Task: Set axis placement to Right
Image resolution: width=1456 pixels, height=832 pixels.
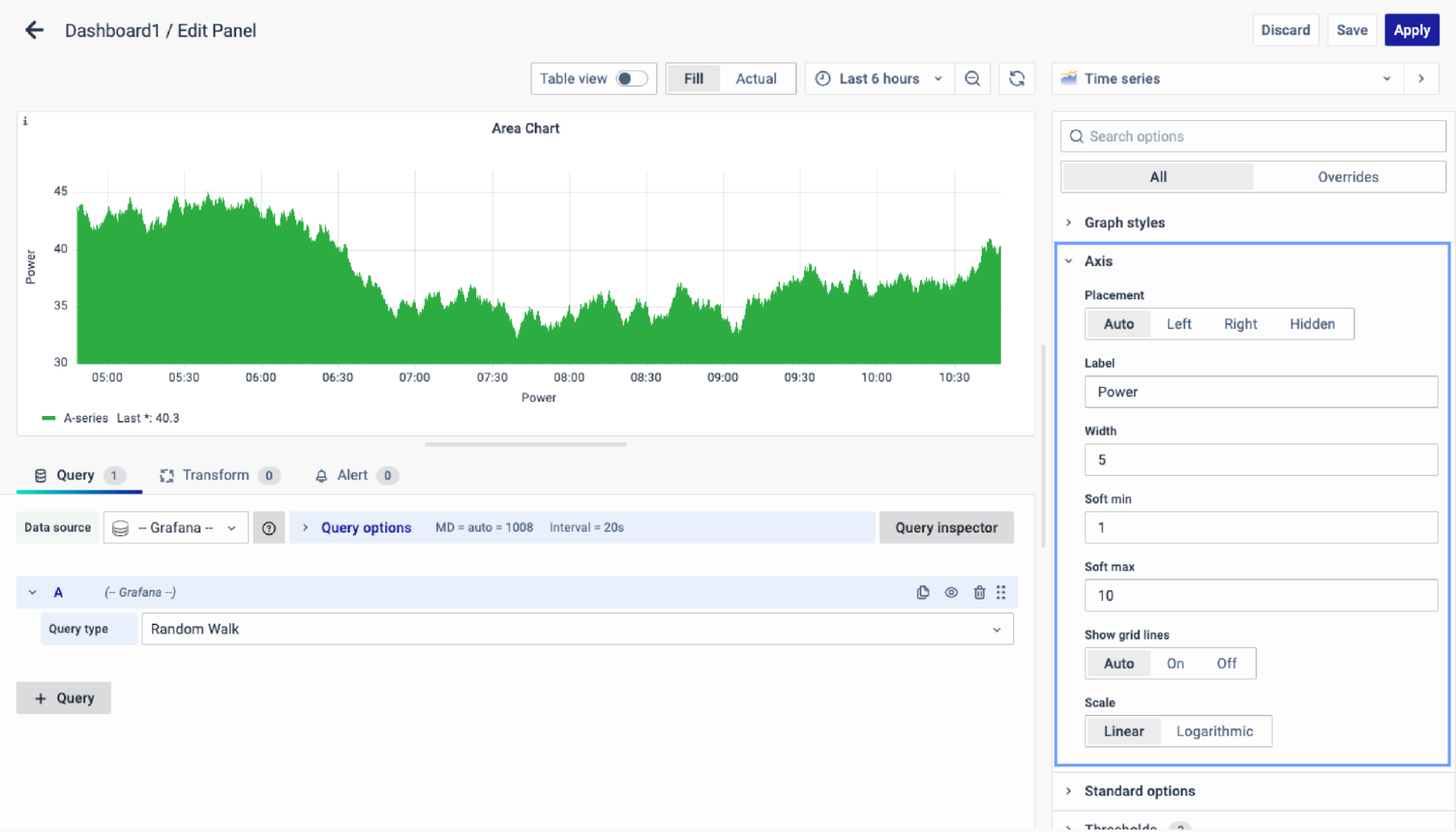Action: pos(1240,324)
